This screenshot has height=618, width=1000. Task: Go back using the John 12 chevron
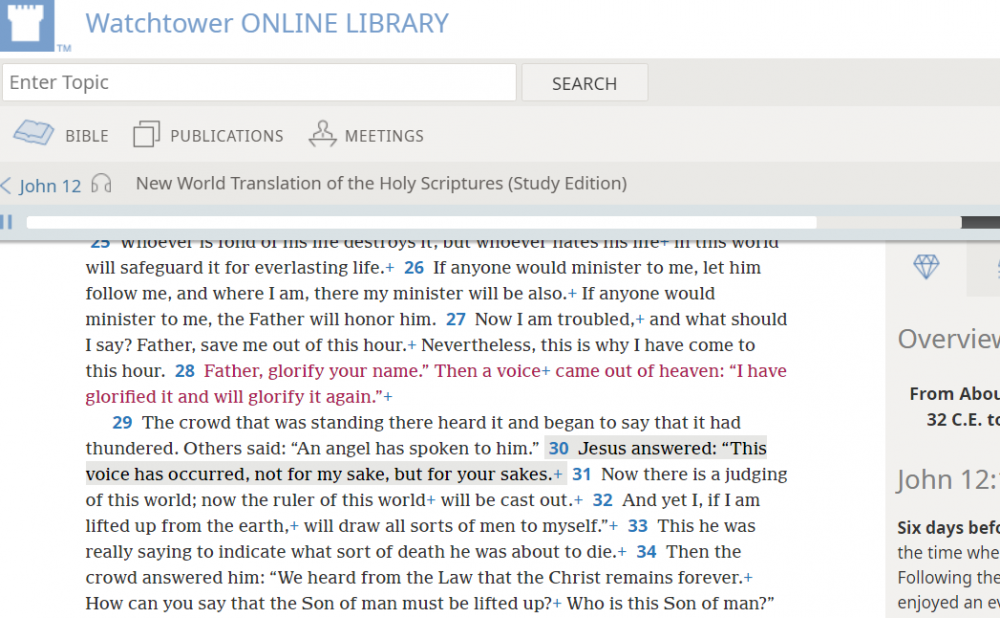7,186
